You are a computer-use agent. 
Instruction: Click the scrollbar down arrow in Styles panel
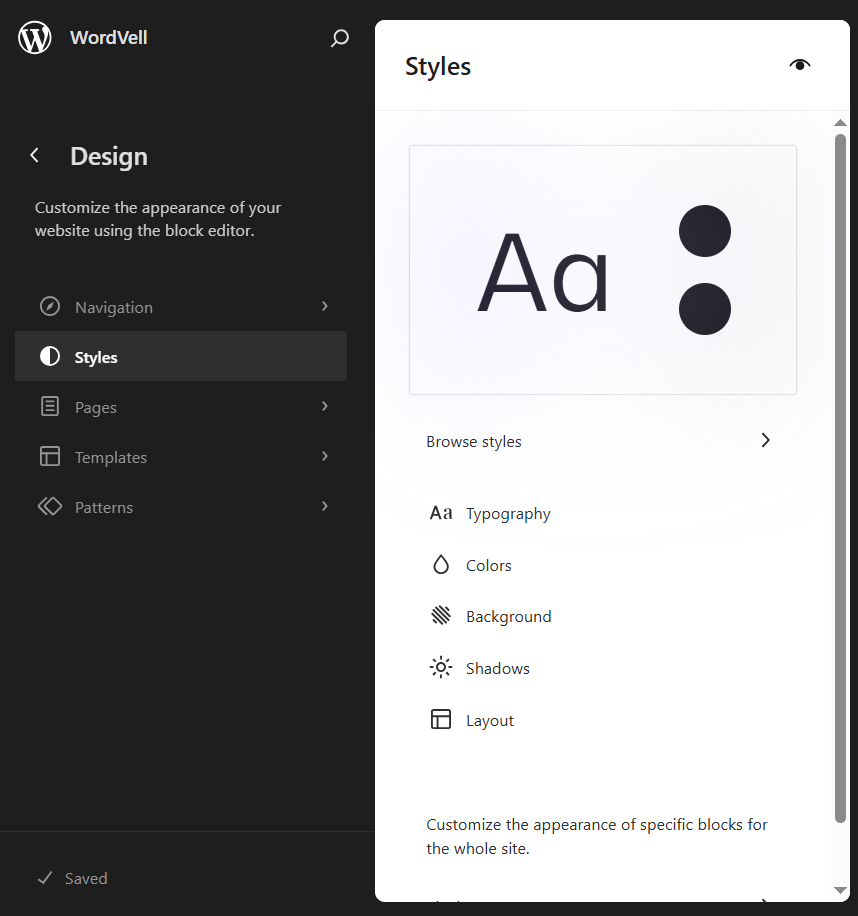pos(840,890)
